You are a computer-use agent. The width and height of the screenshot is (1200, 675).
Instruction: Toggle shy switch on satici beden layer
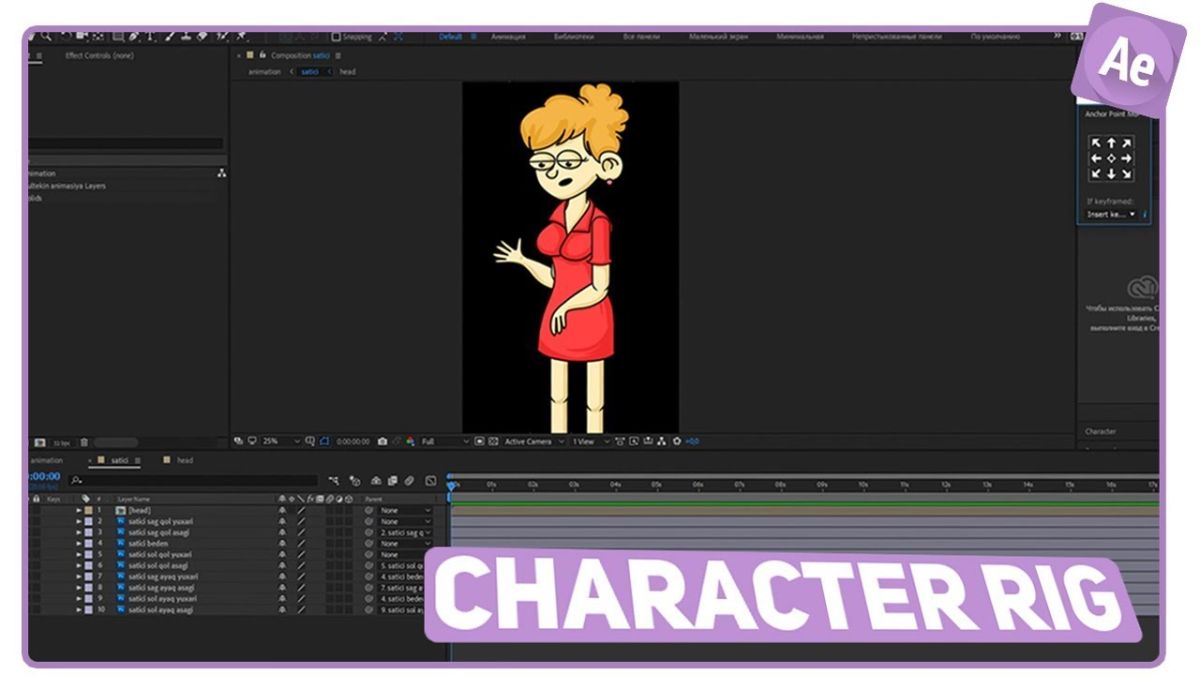(x=283, y=543)
